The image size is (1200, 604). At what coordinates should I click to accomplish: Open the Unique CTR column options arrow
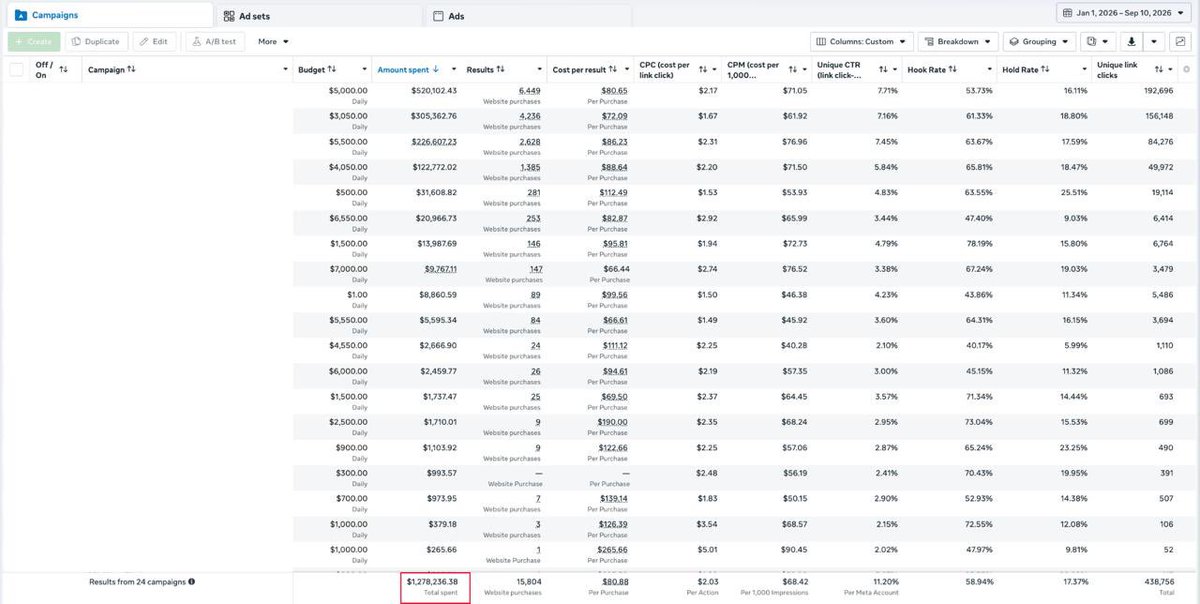click(896, 70)
